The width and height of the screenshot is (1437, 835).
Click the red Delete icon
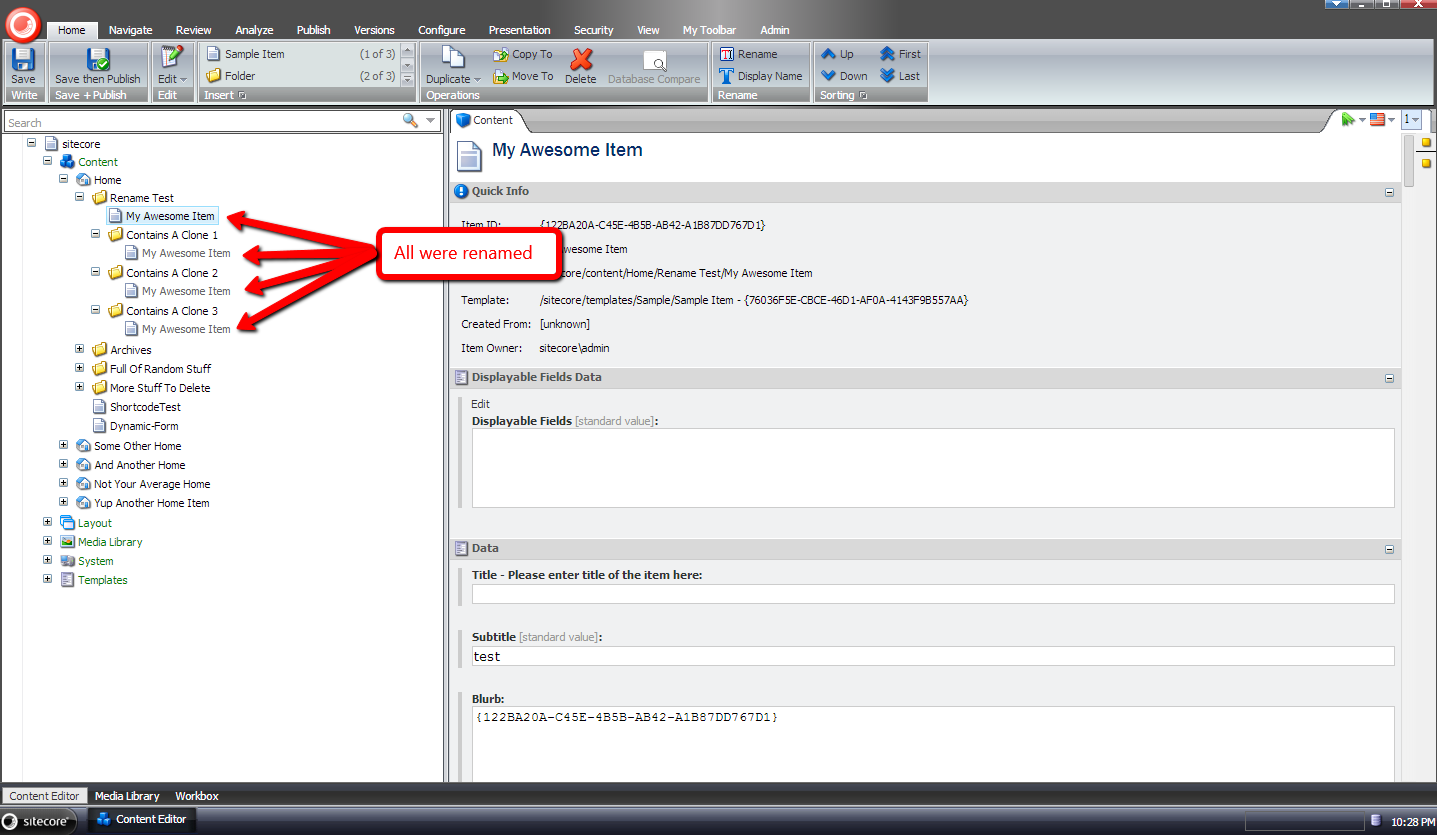coord(581,60)
